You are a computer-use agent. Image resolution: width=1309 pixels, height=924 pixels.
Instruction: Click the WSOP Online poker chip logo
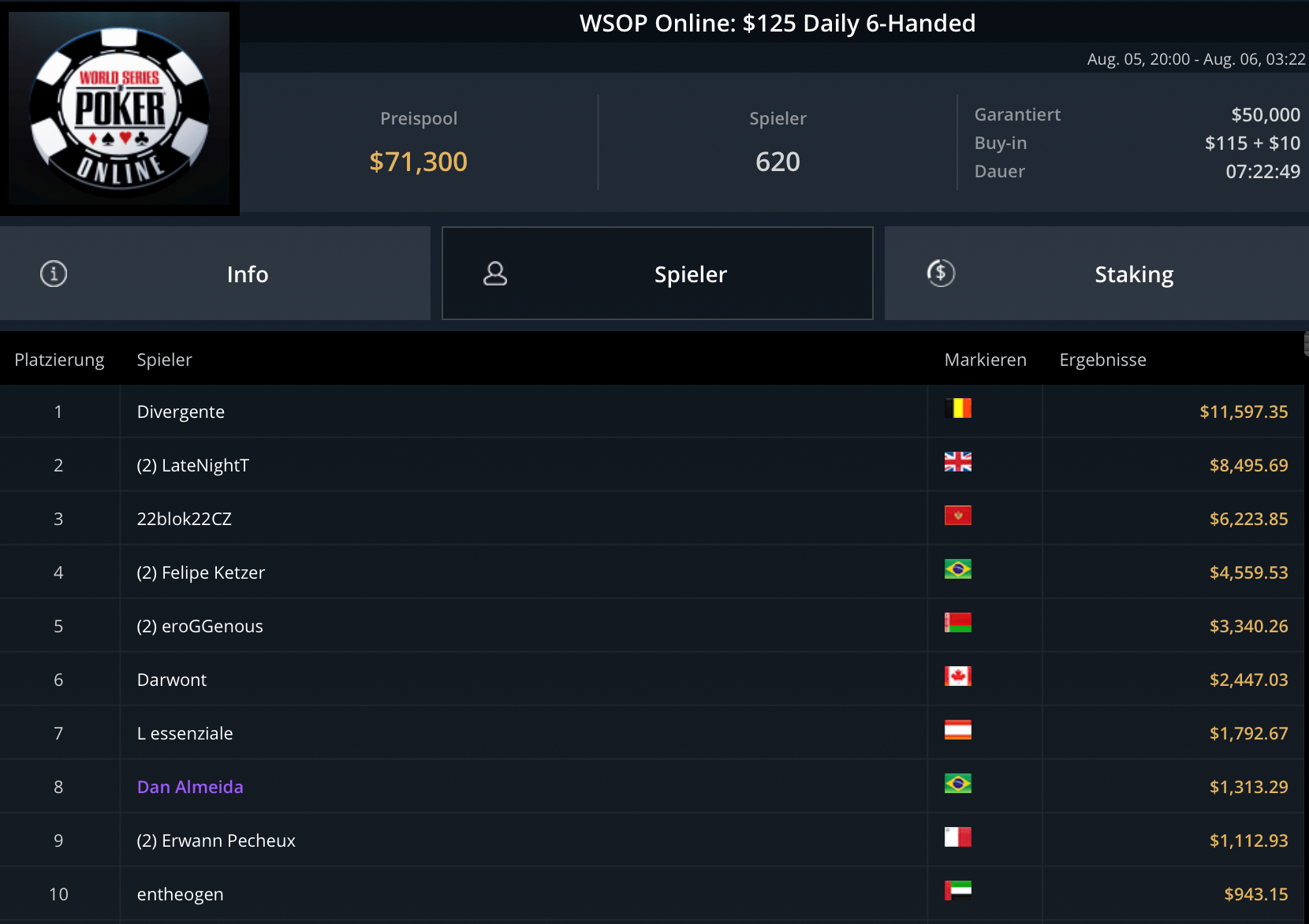pos(120,109)
